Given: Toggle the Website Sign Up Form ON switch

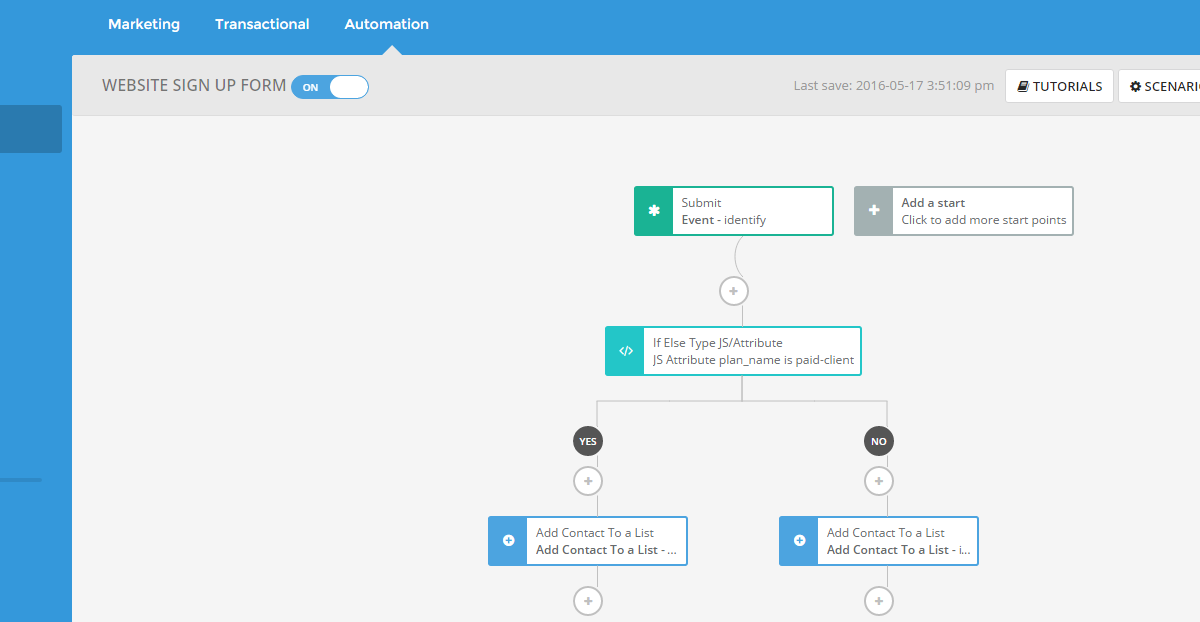Looking at the screenshot, I should [330, 87].
